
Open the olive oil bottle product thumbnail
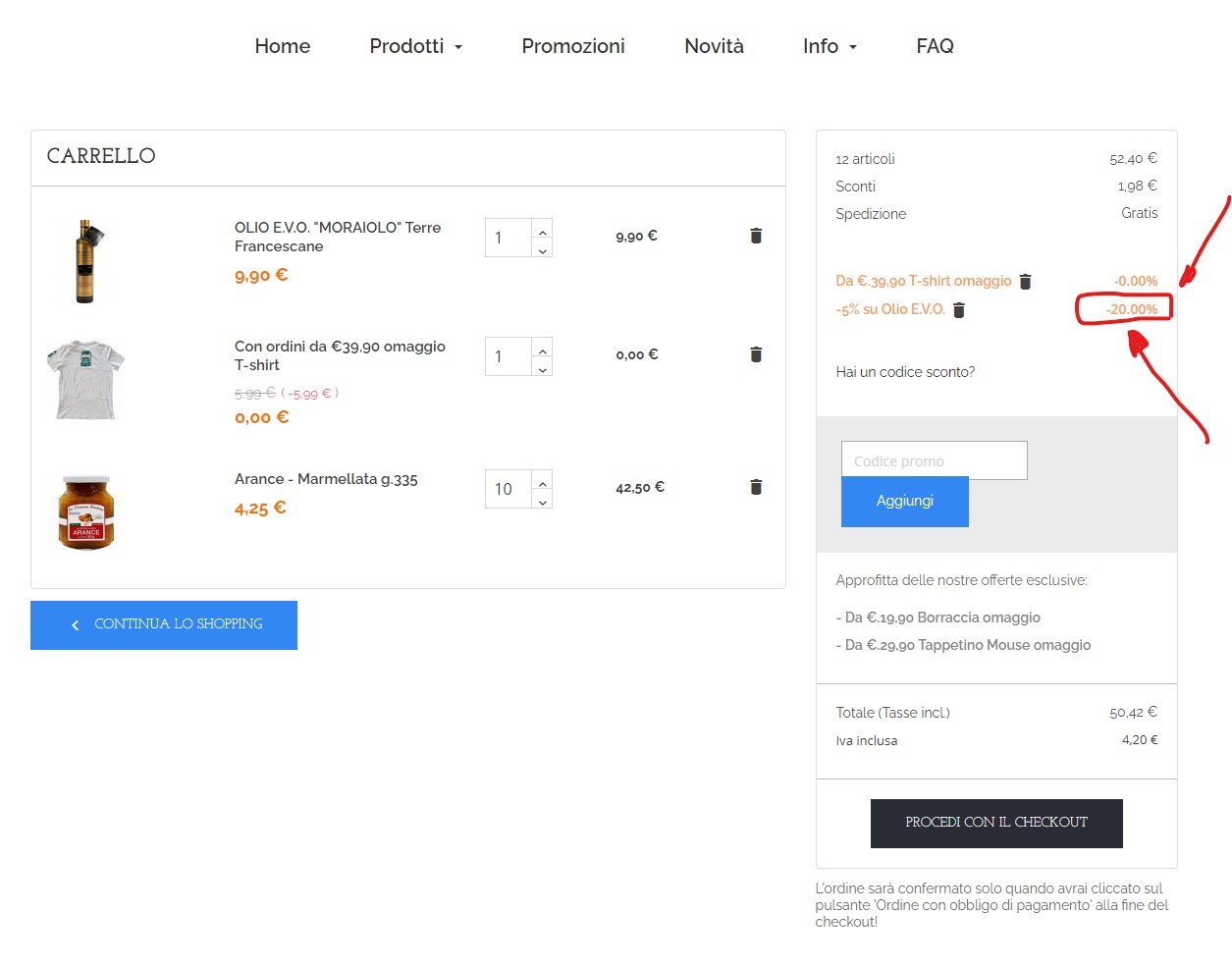[x=85, y=261]
